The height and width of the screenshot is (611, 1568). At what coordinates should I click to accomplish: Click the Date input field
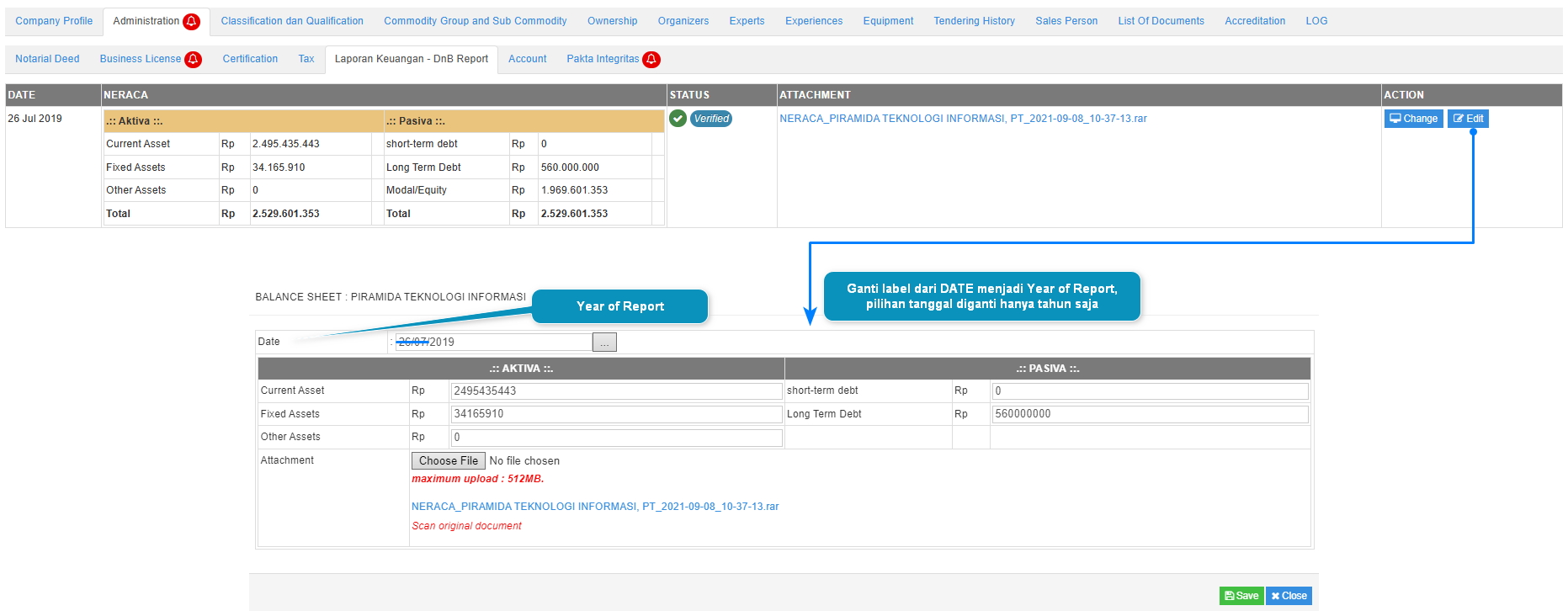(494, 343)
